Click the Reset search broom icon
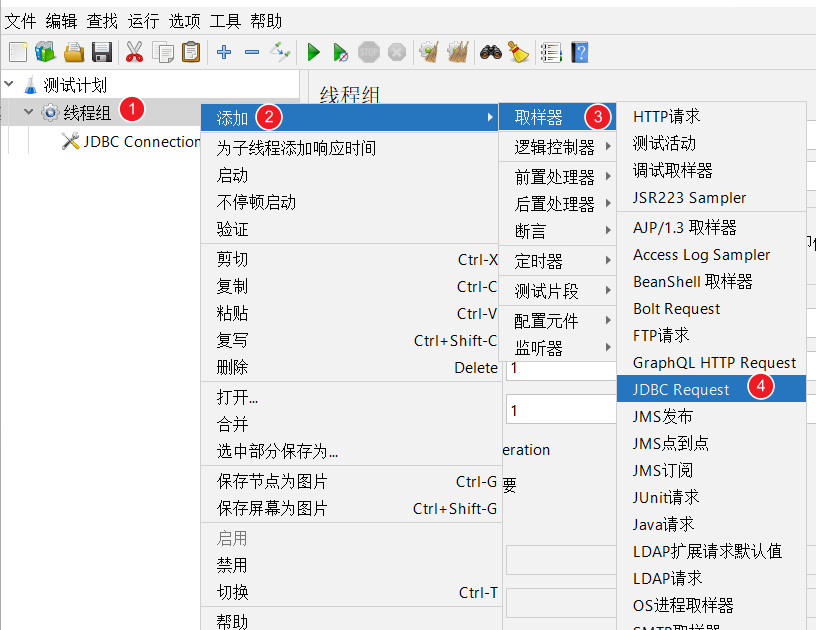Image resolution: width=816 pixels, height=630 pixels. [518, 52]
